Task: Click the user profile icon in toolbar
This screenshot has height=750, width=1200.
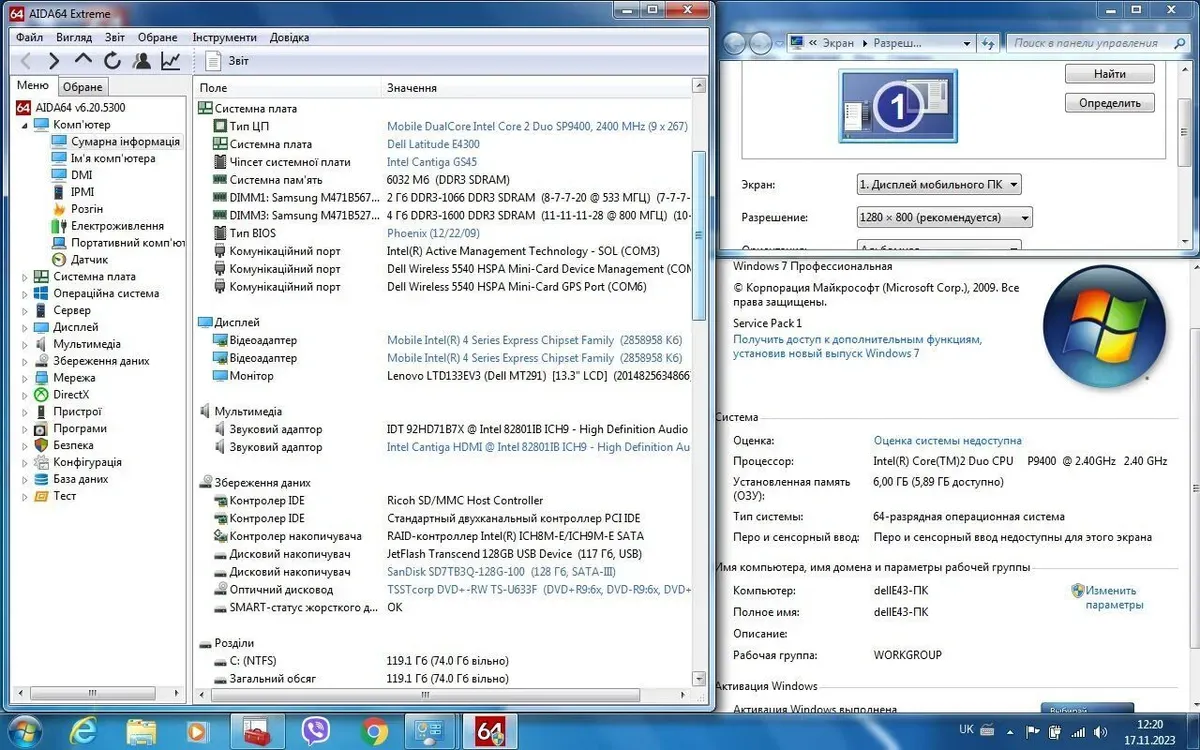Action: [x=141, y=61]
